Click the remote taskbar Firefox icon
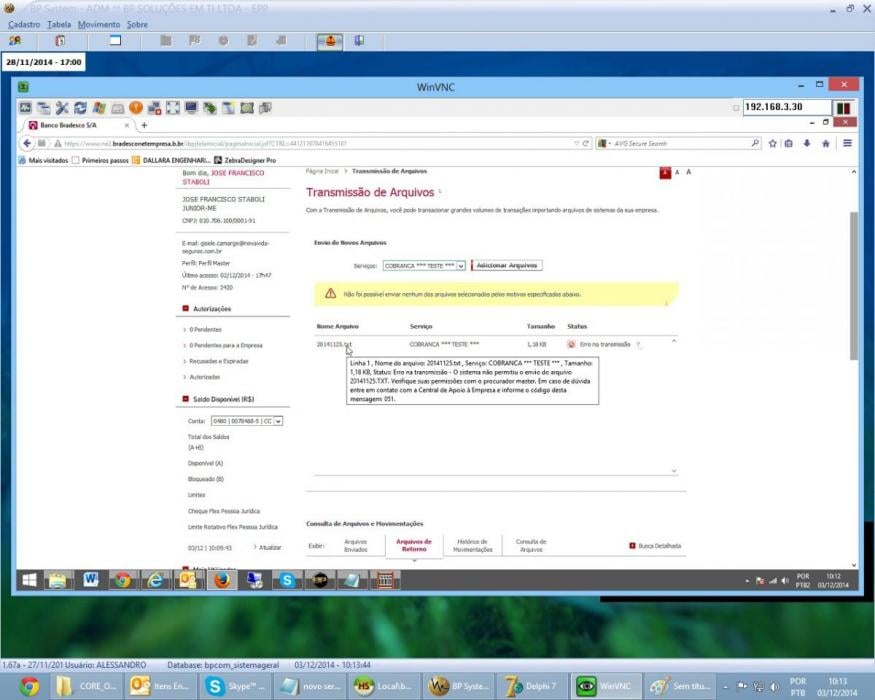The height and width of the screenshot is (700, 875). click(x=222, y=581)
